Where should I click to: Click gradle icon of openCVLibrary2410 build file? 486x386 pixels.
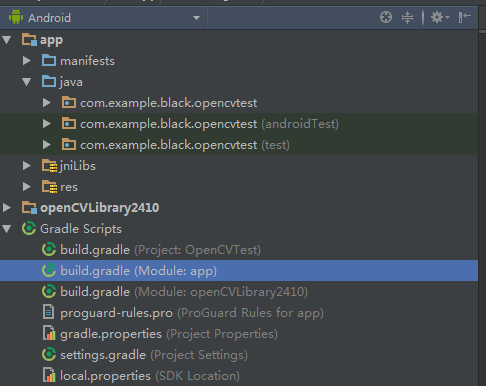(49, 291)
